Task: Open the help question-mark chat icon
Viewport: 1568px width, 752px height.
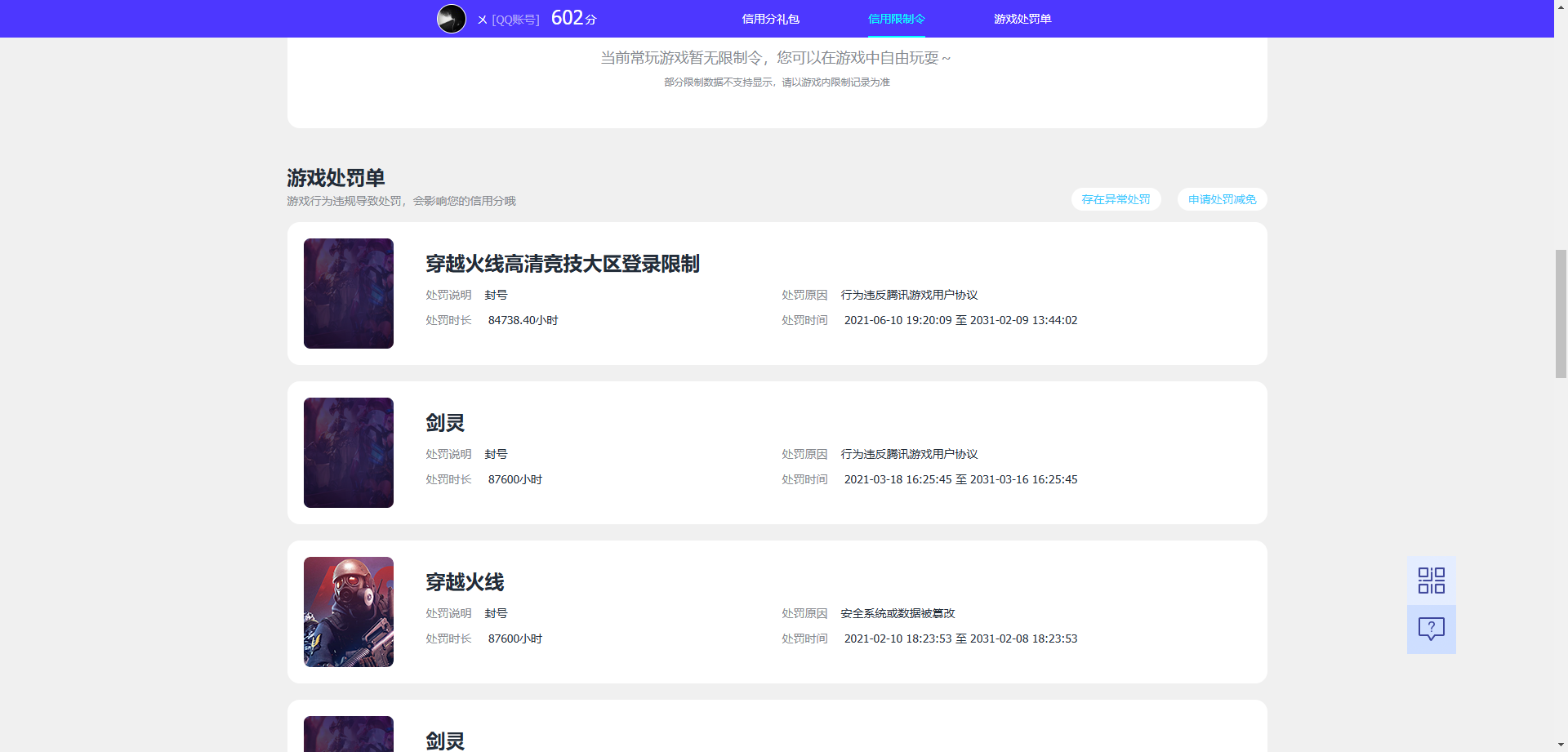Action: [x=1431, y=629]
